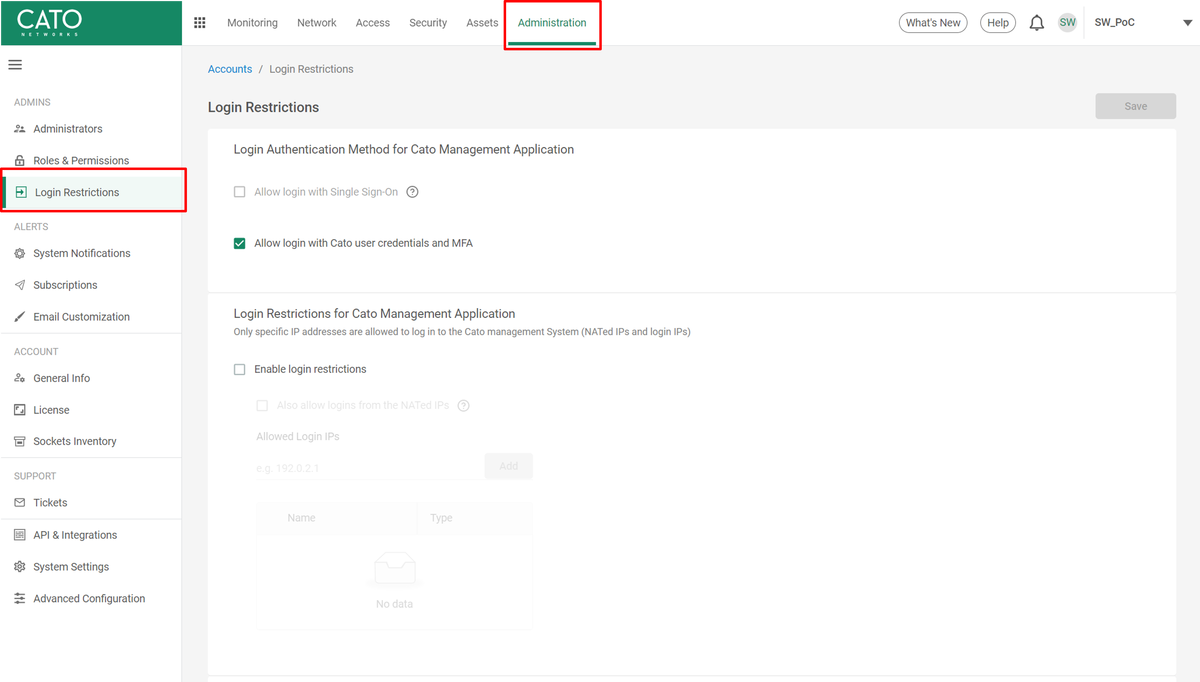Check Allow login with Single Sign-On
1200x682 pixels.
click(240, 192)
